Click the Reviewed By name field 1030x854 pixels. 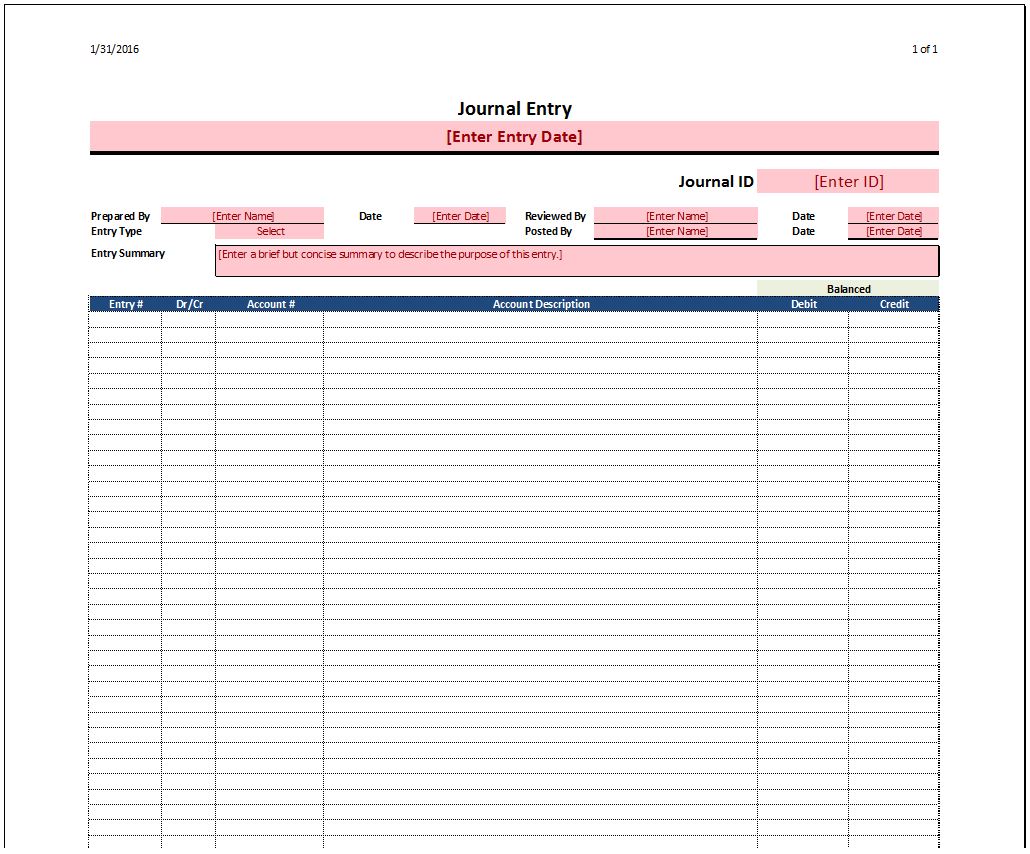pyautogui.click(x=675, y=215)
